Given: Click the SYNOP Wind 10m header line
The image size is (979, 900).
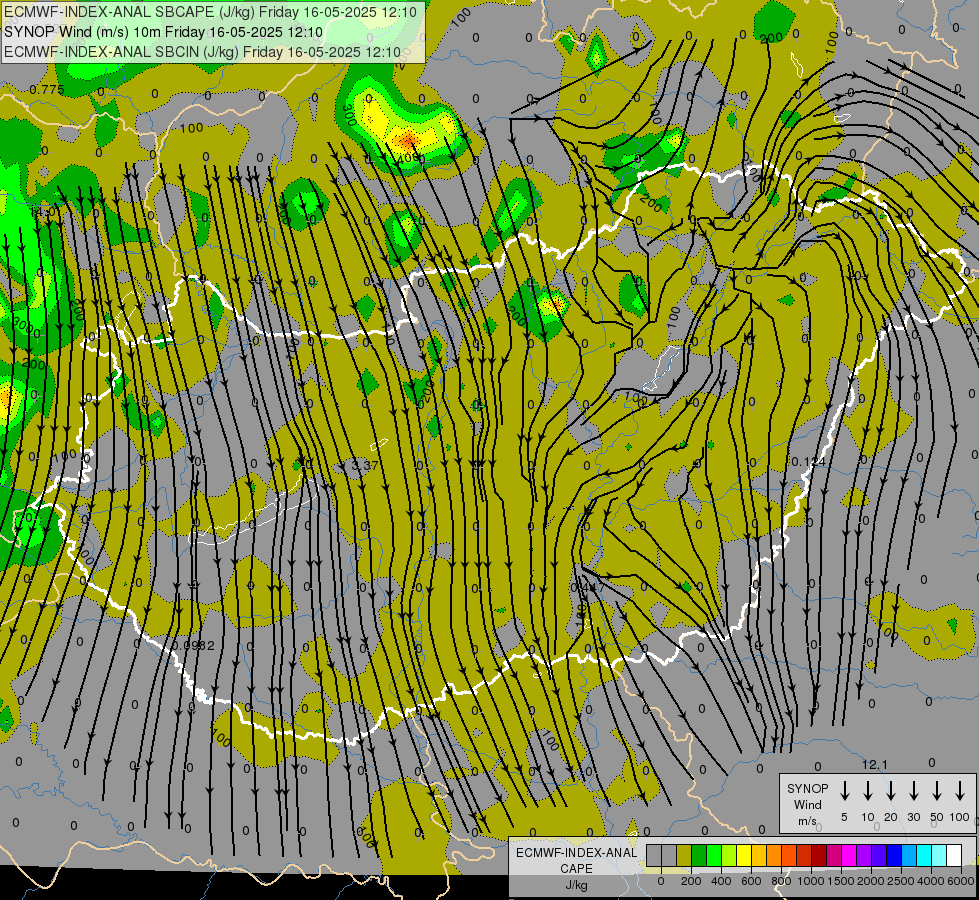Looking at the screenshot, I should click(x=164, y=32).
